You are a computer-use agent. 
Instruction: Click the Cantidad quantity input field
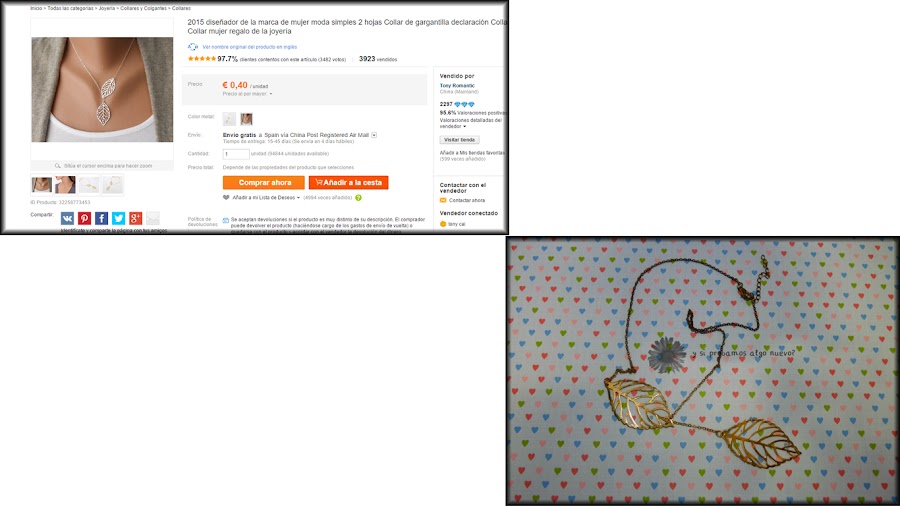coord(236,154)
